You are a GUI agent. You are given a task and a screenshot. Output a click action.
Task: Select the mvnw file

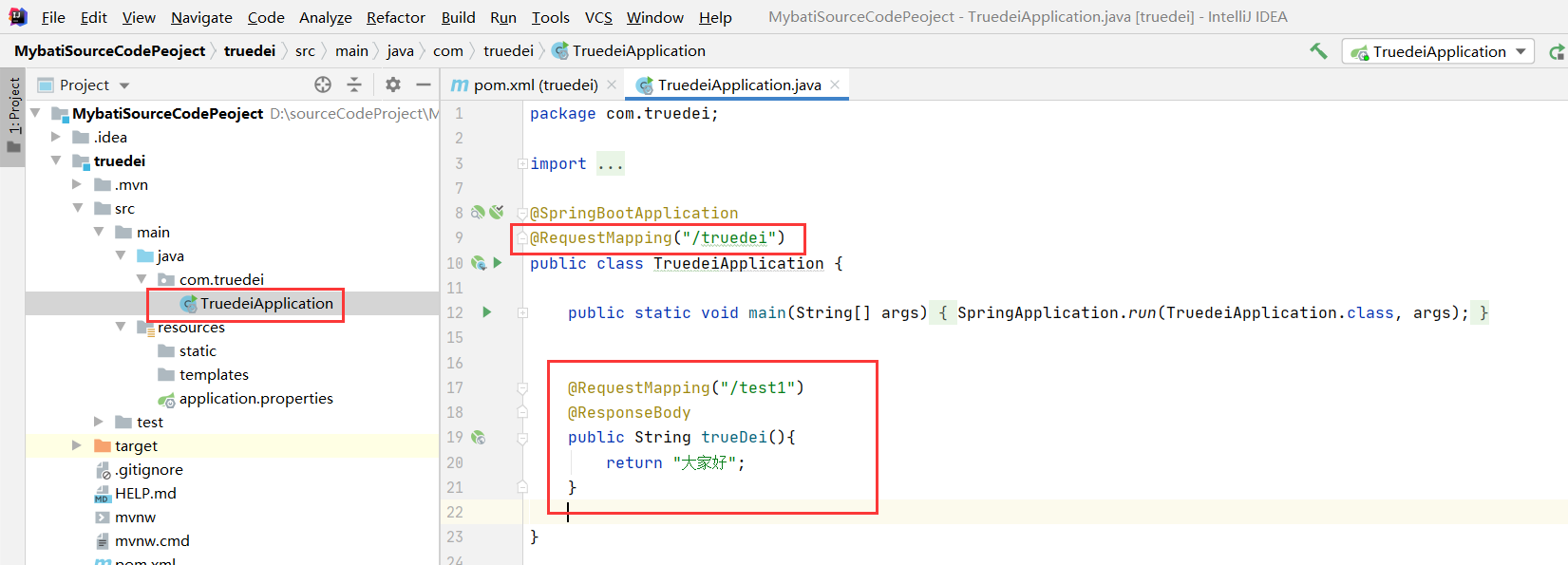coord(125,517)
